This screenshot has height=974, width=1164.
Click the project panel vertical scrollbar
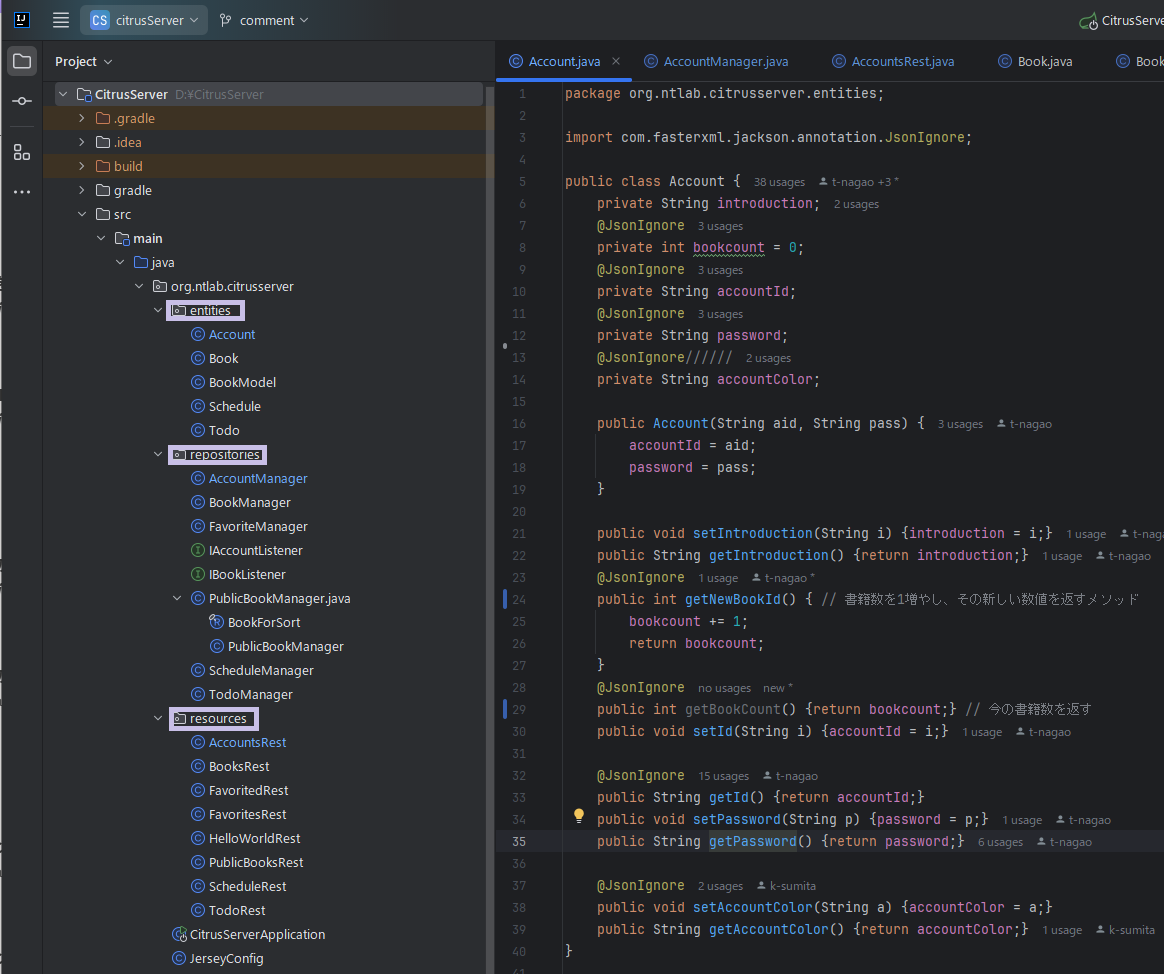tap(488, 527)
